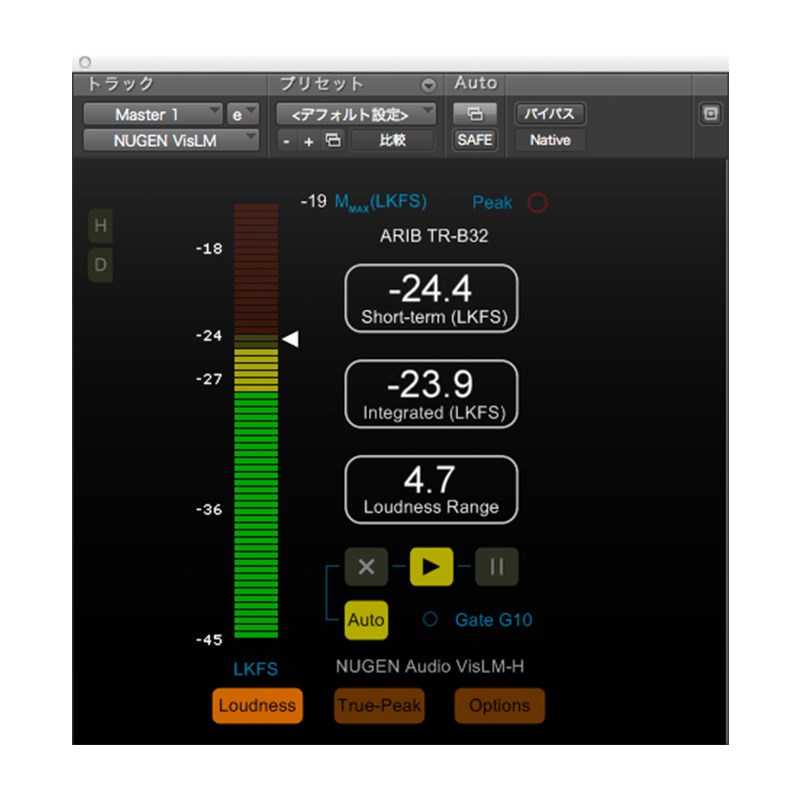Open the <デフォルト設定> preset dropdown
800x800 pixels.
(x=356, y=114)
